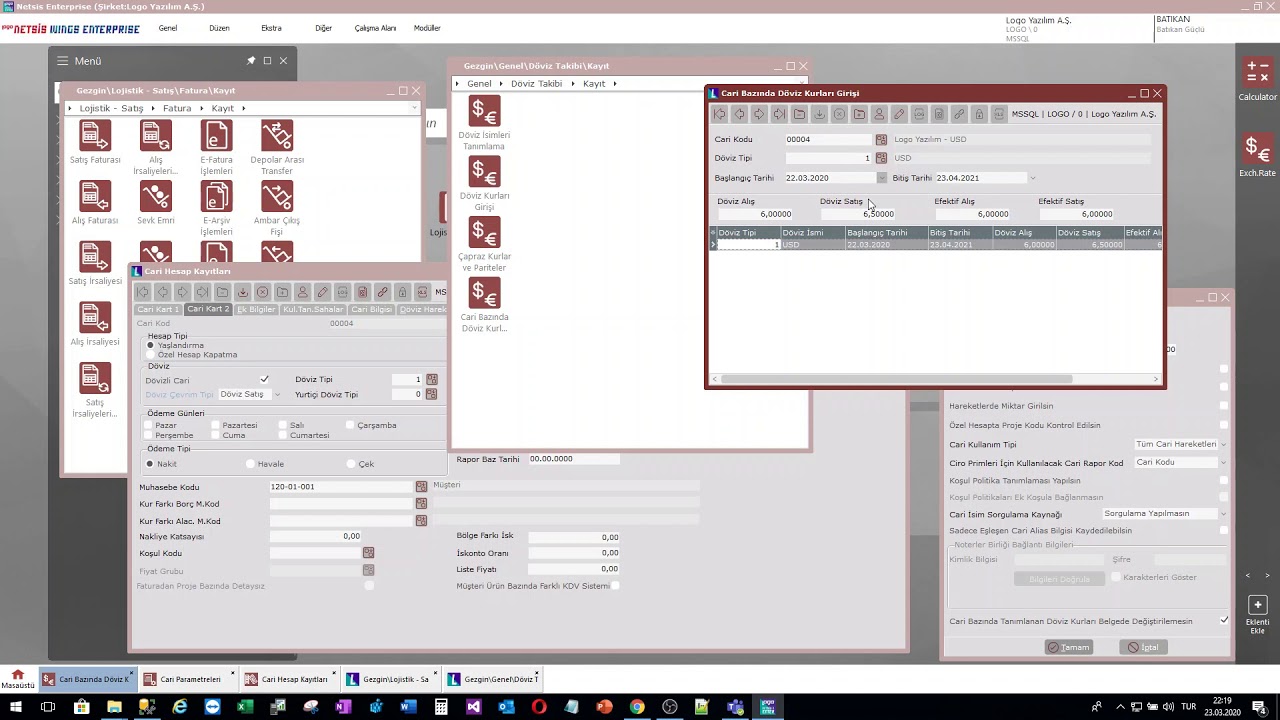Click the Döviz Satış rate field

point(858,214)
